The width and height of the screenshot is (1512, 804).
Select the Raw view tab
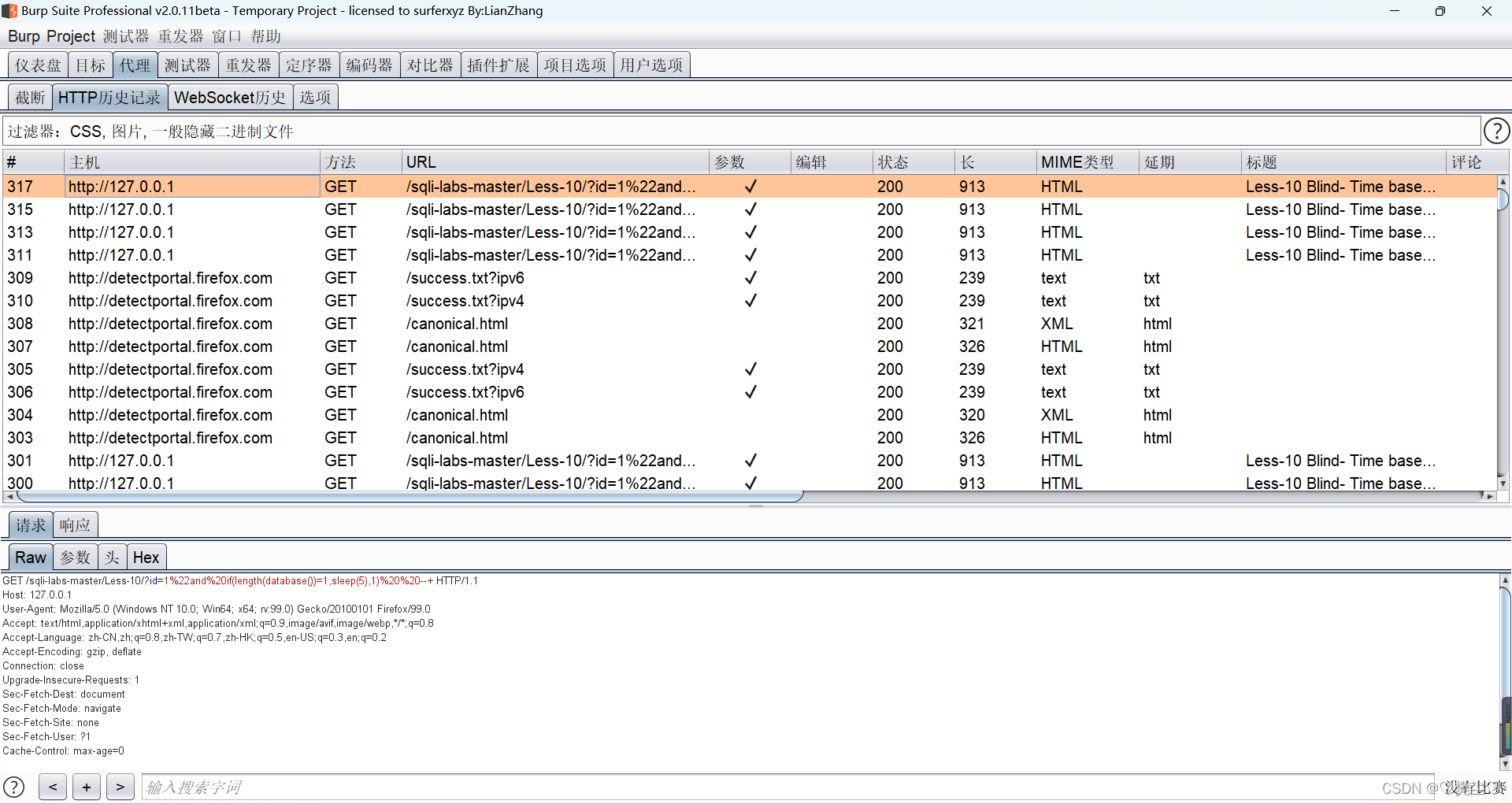31,558
